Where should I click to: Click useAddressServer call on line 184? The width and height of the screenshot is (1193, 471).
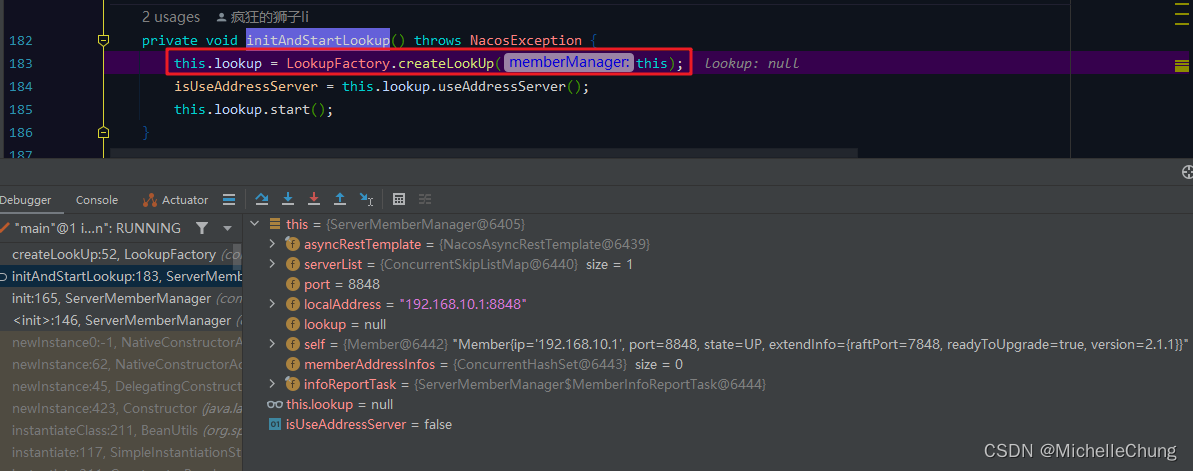[501, 87]
